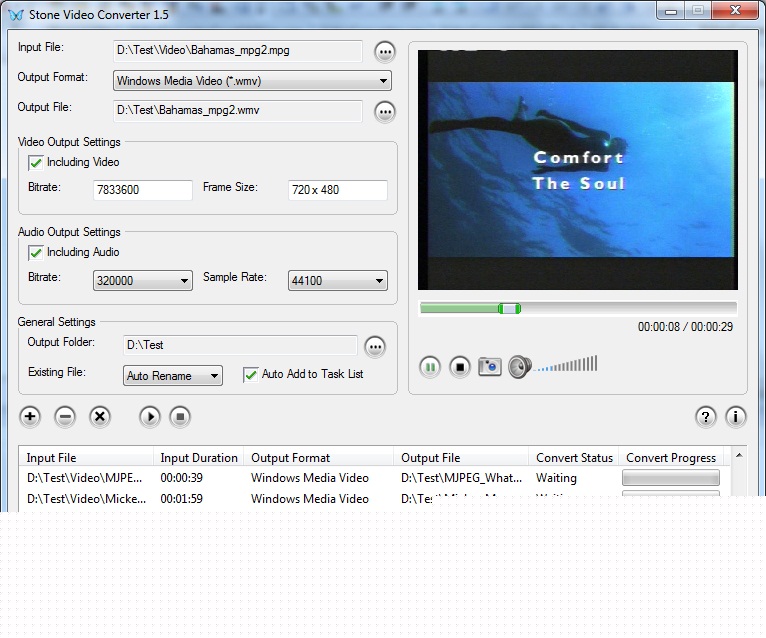This screenshot has width=766, height=638.
Task: Remove selected task with minus button
Action: [x=65, y=417]
